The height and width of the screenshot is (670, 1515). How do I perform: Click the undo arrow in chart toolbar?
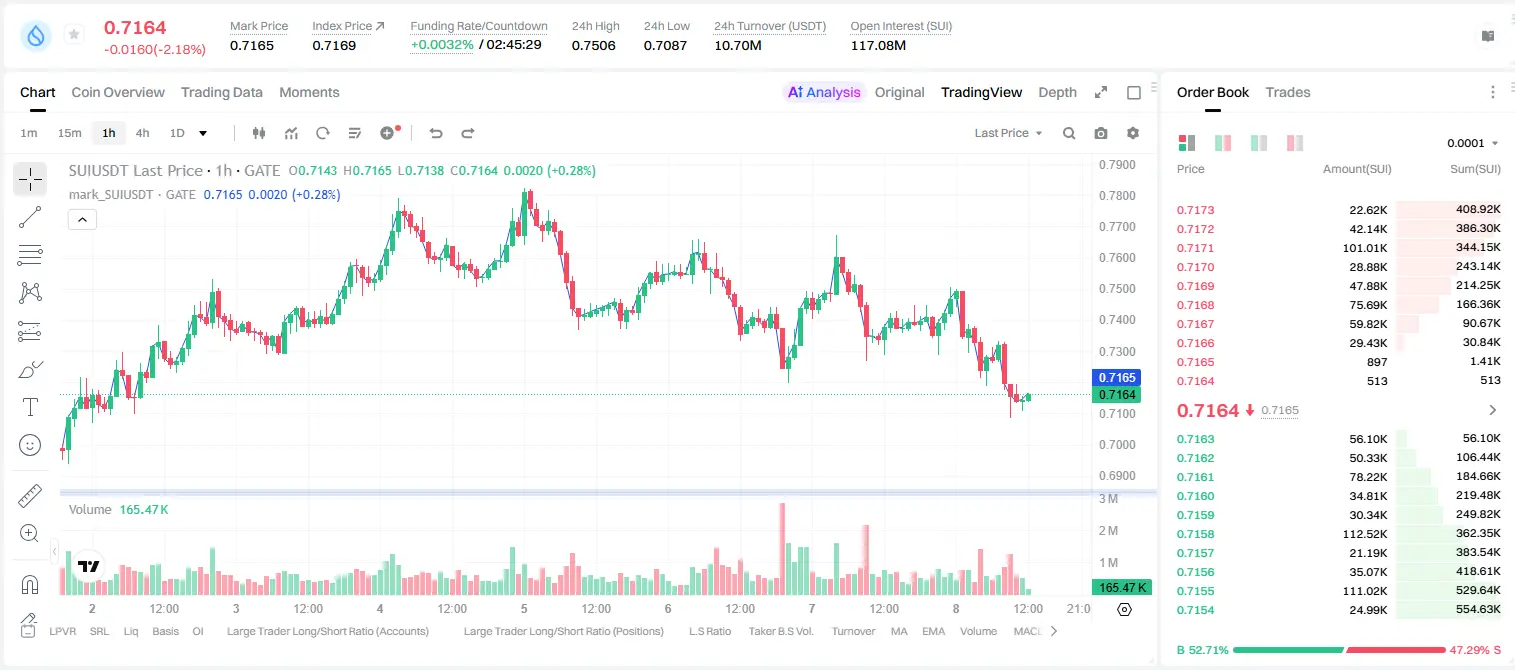pos(436,133)
